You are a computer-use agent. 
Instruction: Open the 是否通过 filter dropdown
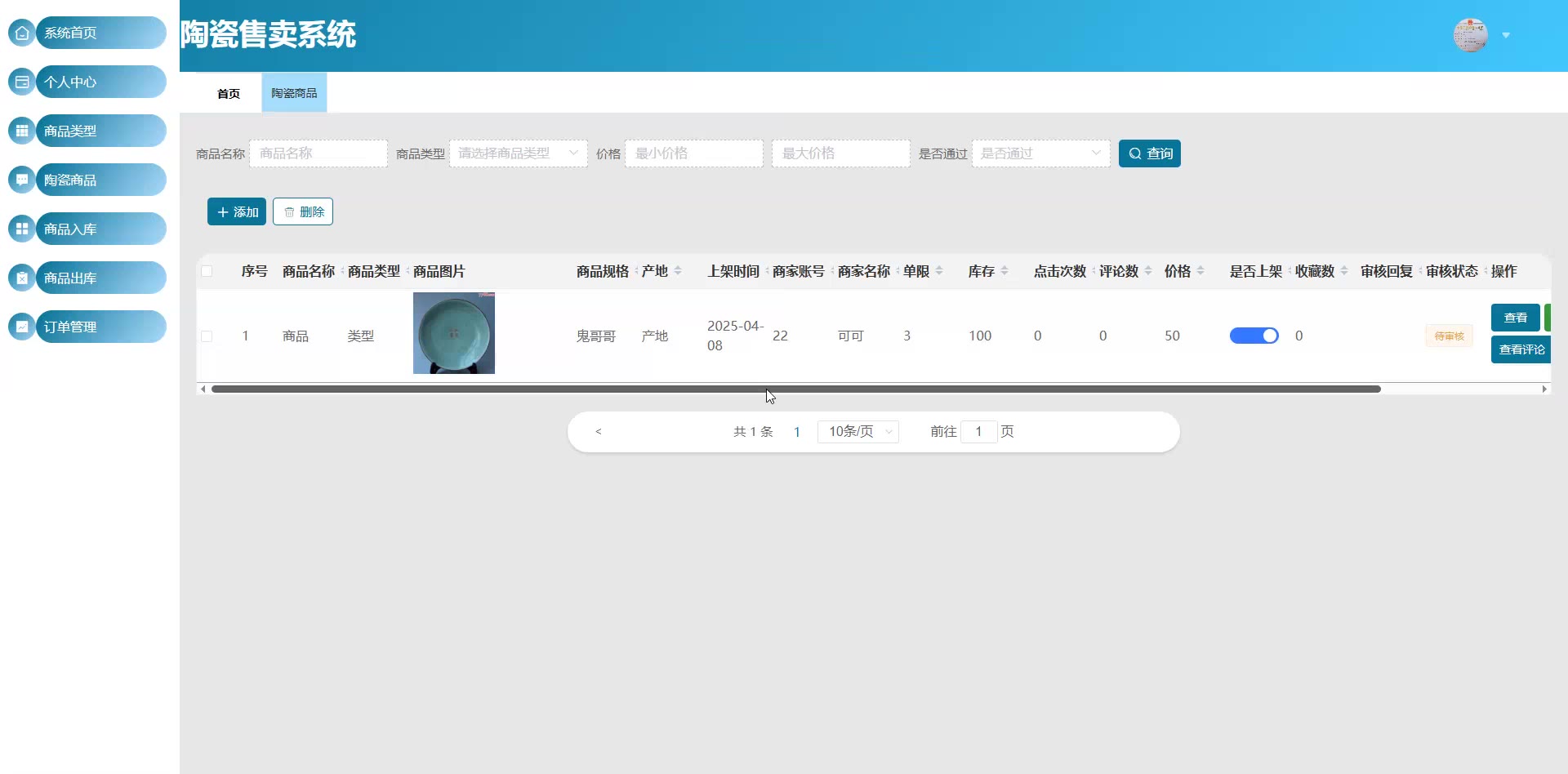tap(1041, 153)
